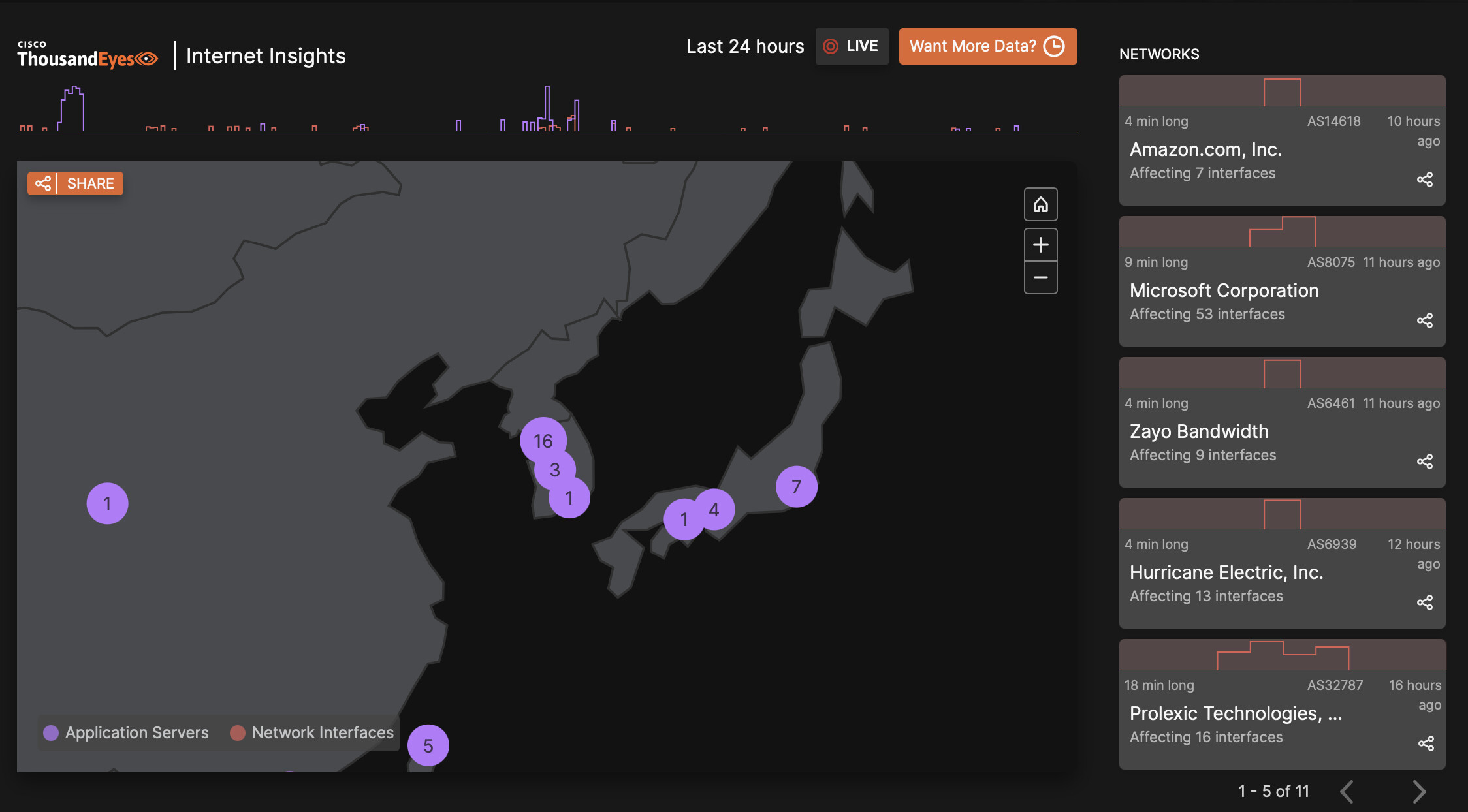Click the map cluster marker labeled 3
1468x812 pixels.
coord(555,469)
